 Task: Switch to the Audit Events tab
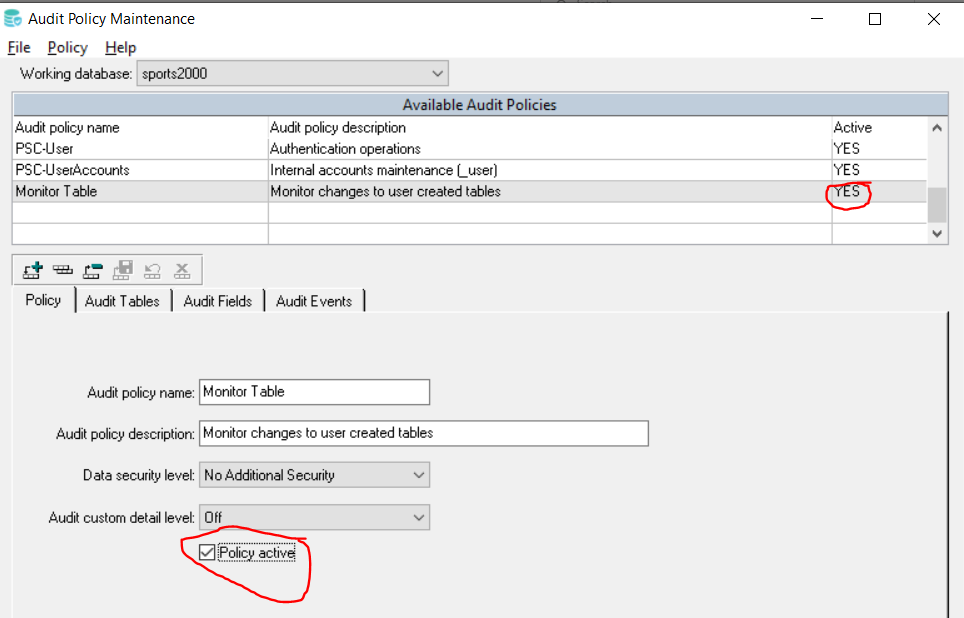tap(314, 301)
